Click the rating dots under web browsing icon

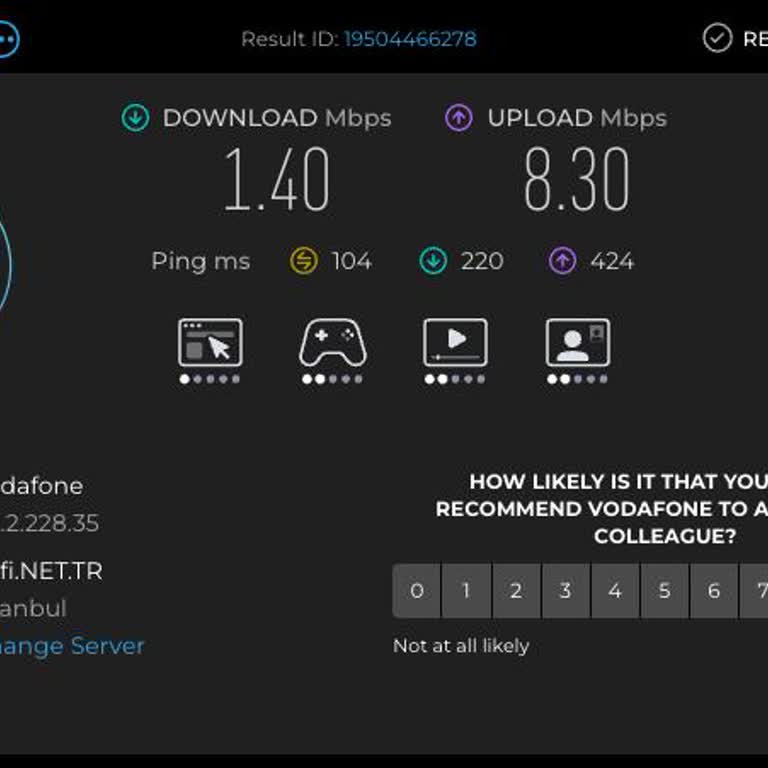(x=210, y=379)
